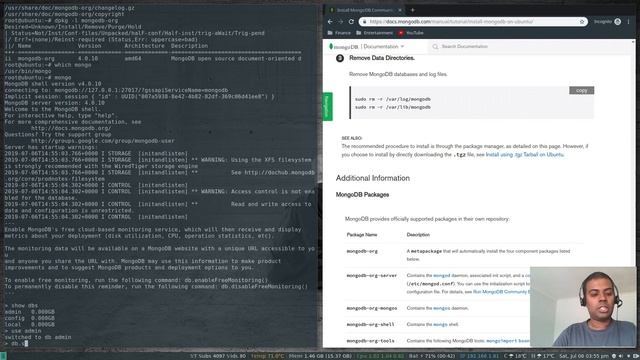Image resolution: width=640 pixels, height=360 pixels.
Task: Click the date and time in status bar
Action: pos(584,356)
